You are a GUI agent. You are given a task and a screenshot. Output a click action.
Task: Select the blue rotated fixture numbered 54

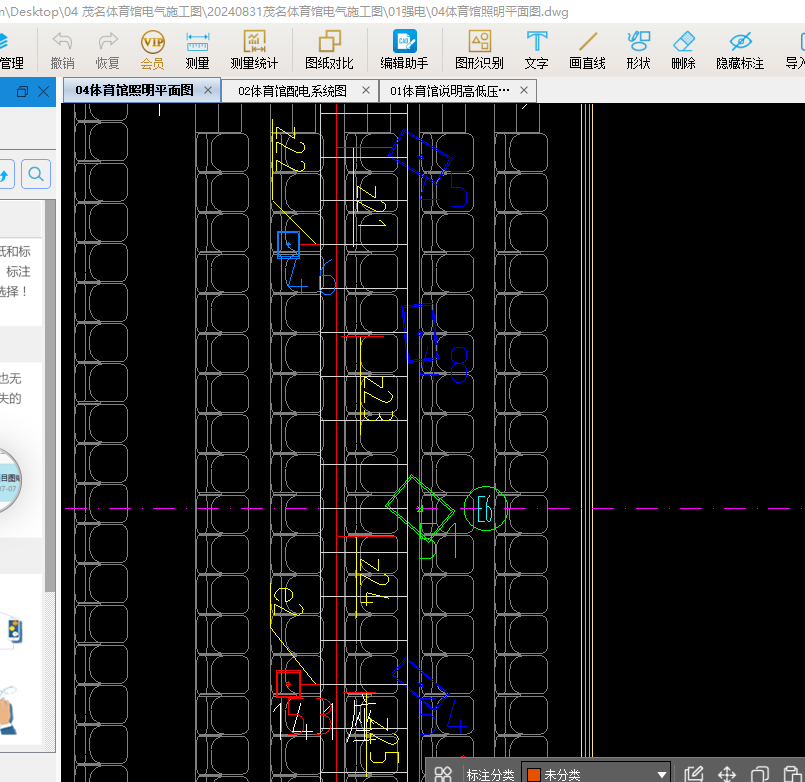pos(420,684)
